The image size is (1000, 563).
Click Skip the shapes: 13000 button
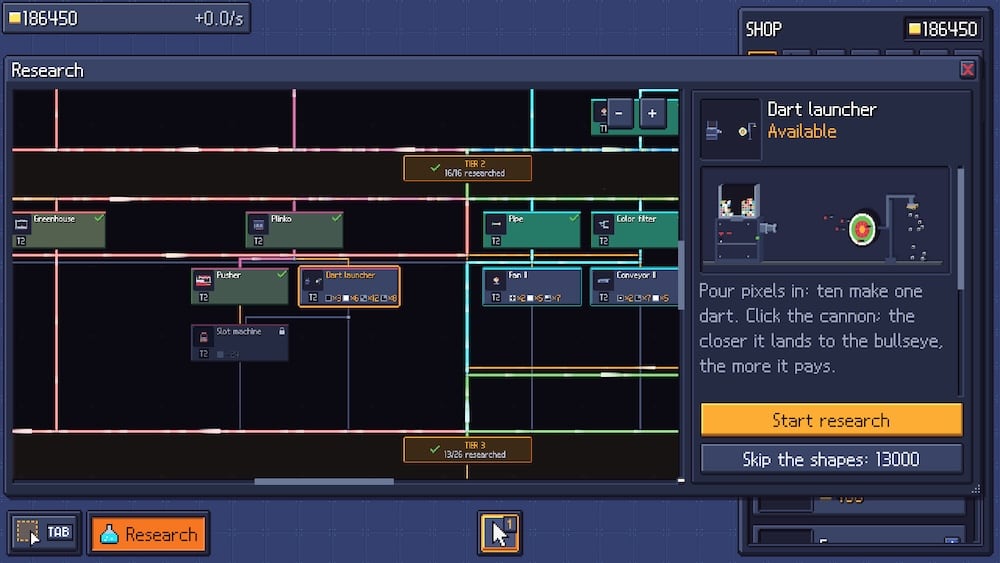(x=831, y=459)
